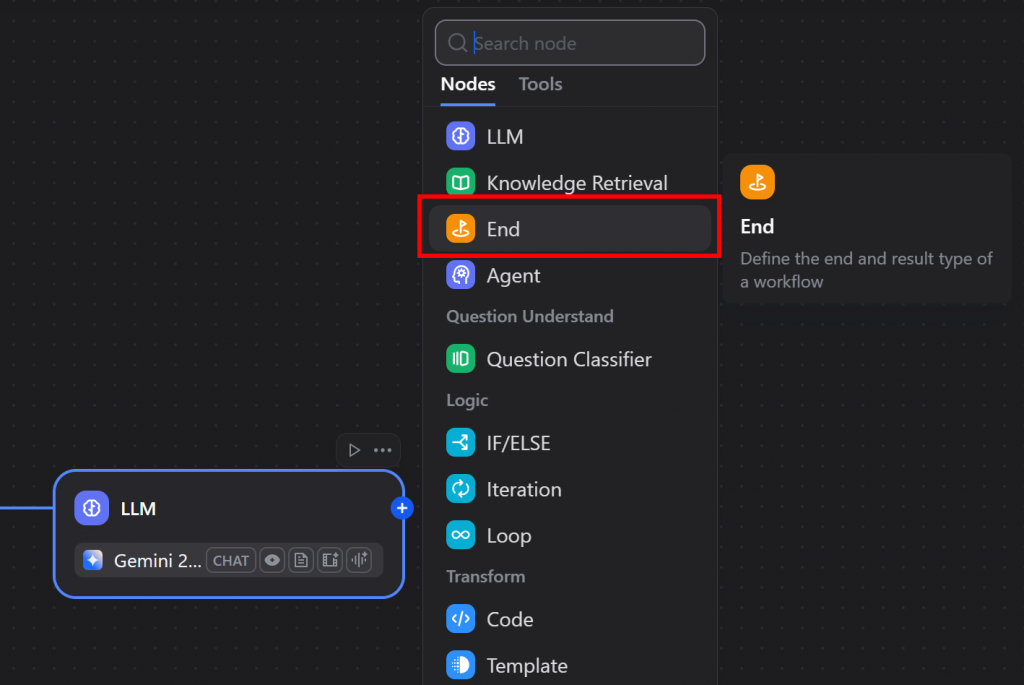Screen dimensions: 1024x685
Task: Toggle the document capability icon on the LLM node
Action: [301, 560]
